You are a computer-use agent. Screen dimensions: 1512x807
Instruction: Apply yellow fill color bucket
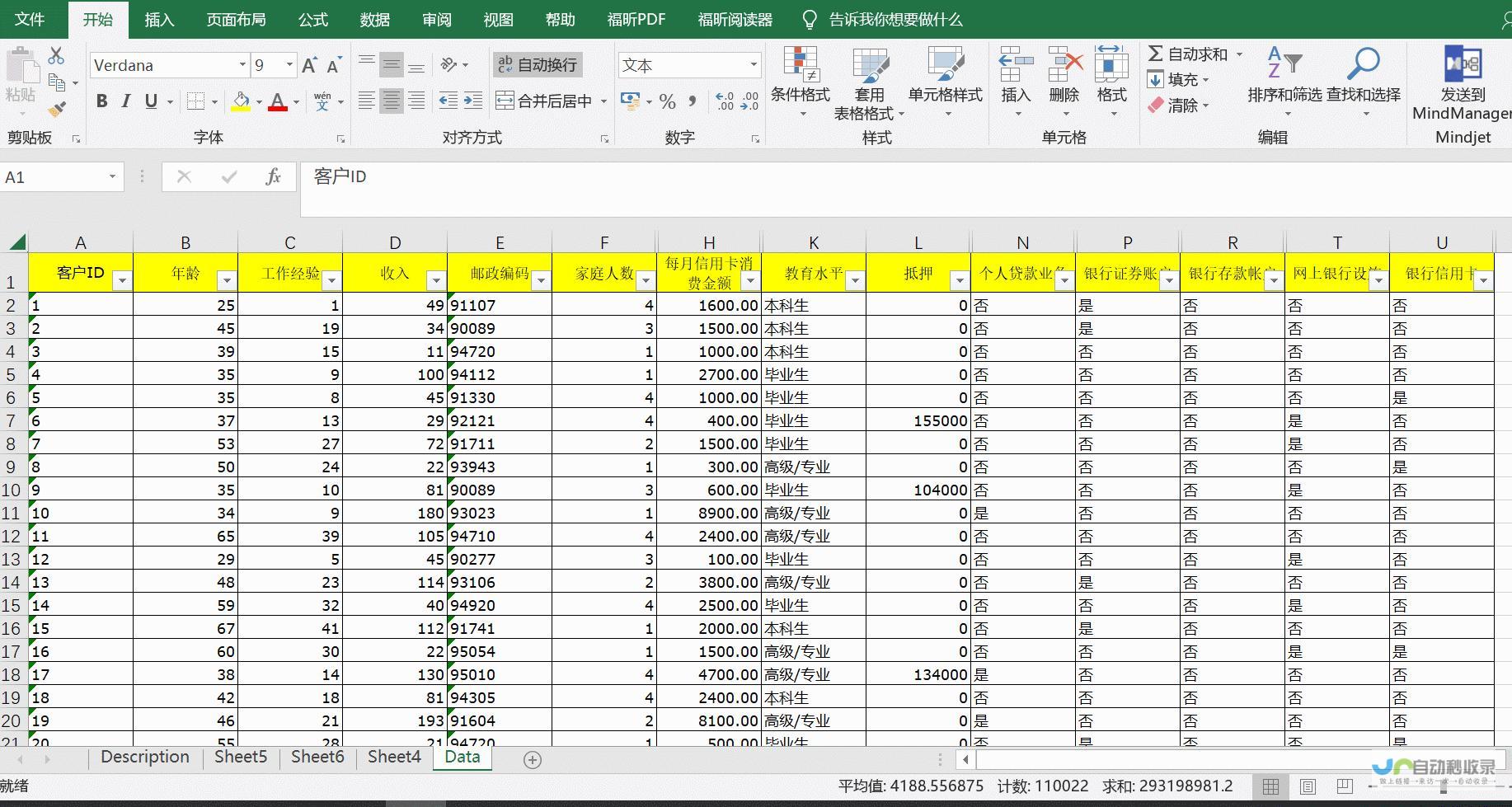pos(241,101)
